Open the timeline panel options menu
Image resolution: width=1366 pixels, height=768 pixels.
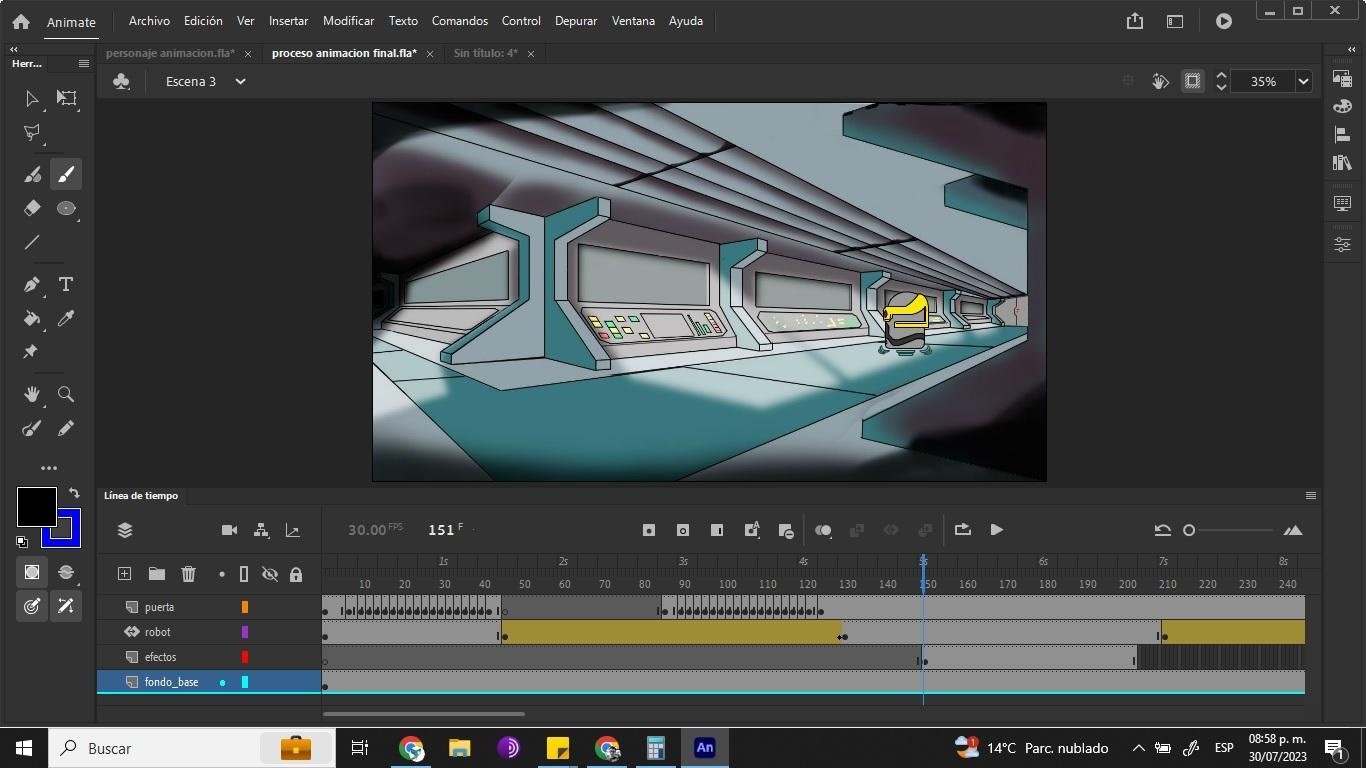[1310, 496]
